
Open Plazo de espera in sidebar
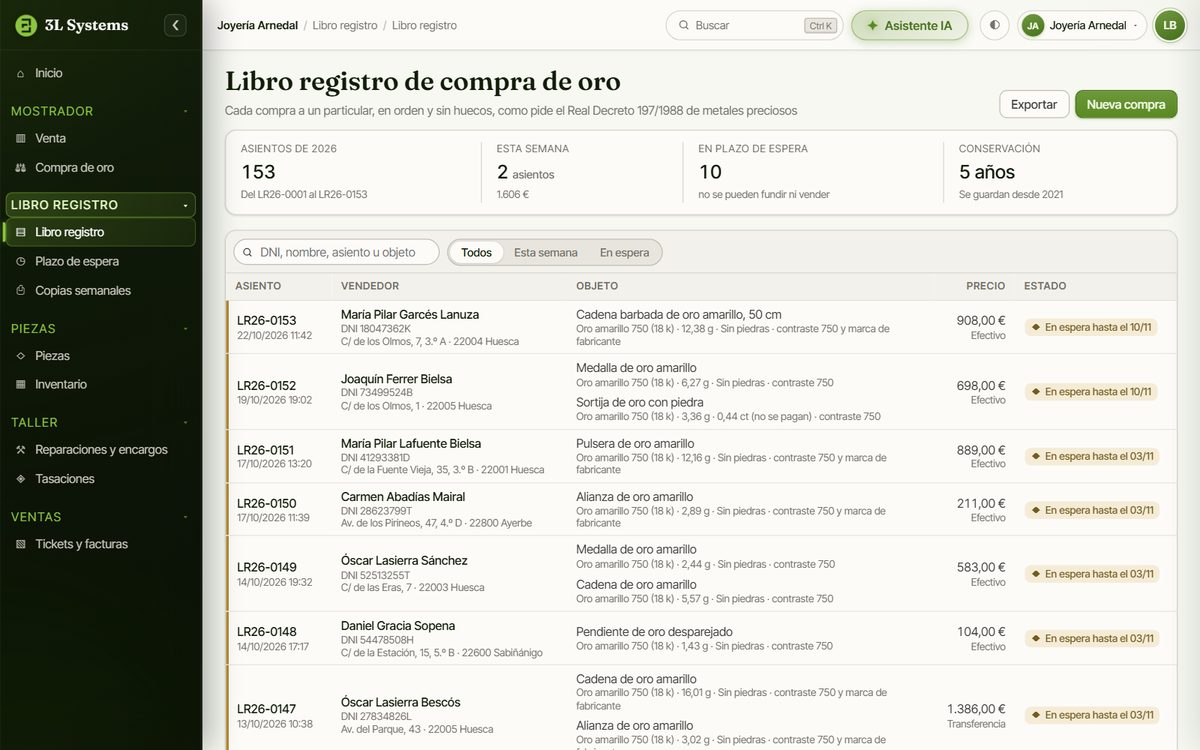(x=100, y=261)
